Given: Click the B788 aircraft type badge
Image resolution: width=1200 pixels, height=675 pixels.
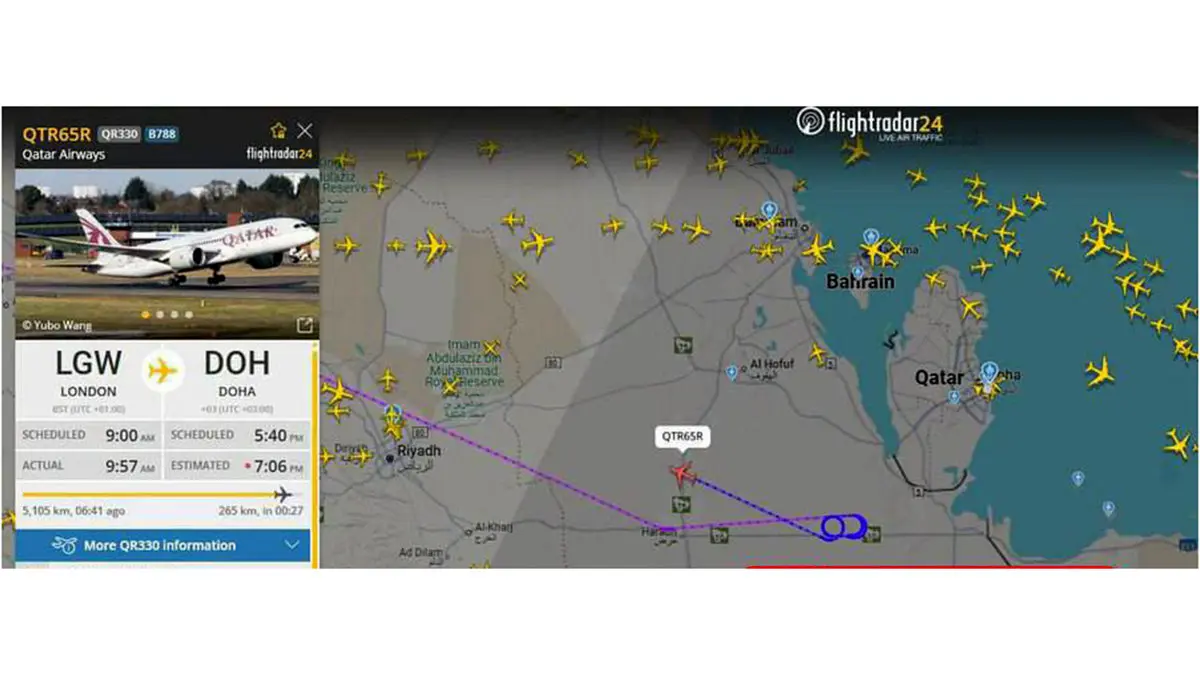Looking at the screenshot, I should tap(162, 134).
